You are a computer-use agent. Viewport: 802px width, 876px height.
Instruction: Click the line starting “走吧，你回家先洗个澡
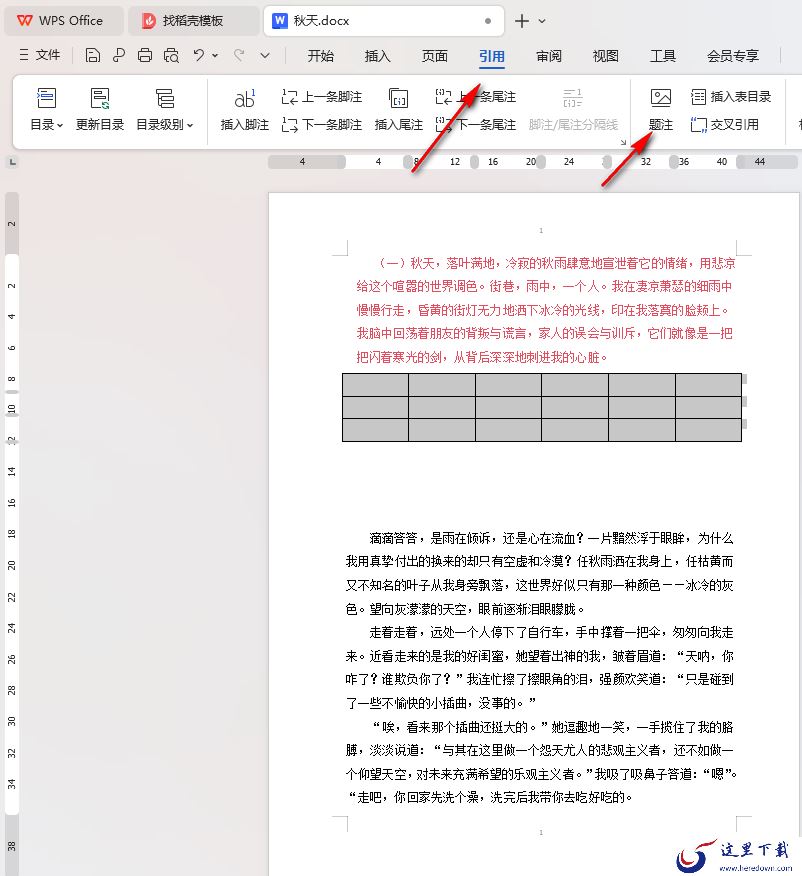click(x=490, y=797)
